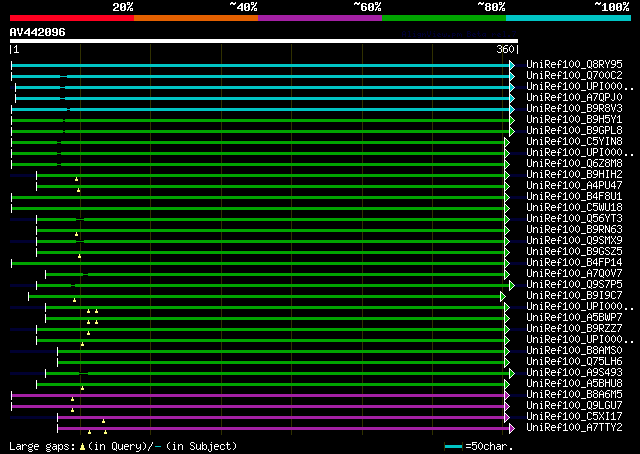Select the AV442096 query name
640x454 pixels.
pos(38,32)
